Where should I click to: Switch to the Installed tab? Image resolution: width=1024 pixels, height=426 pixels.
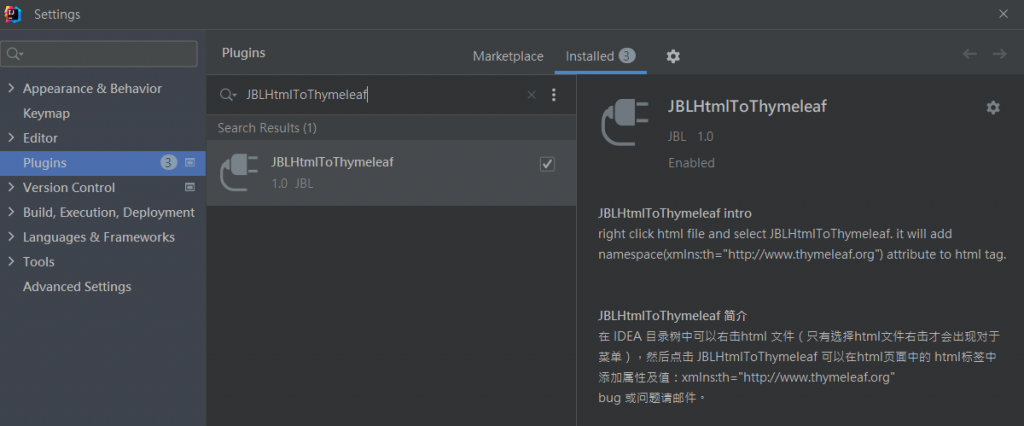pos(600,56)
